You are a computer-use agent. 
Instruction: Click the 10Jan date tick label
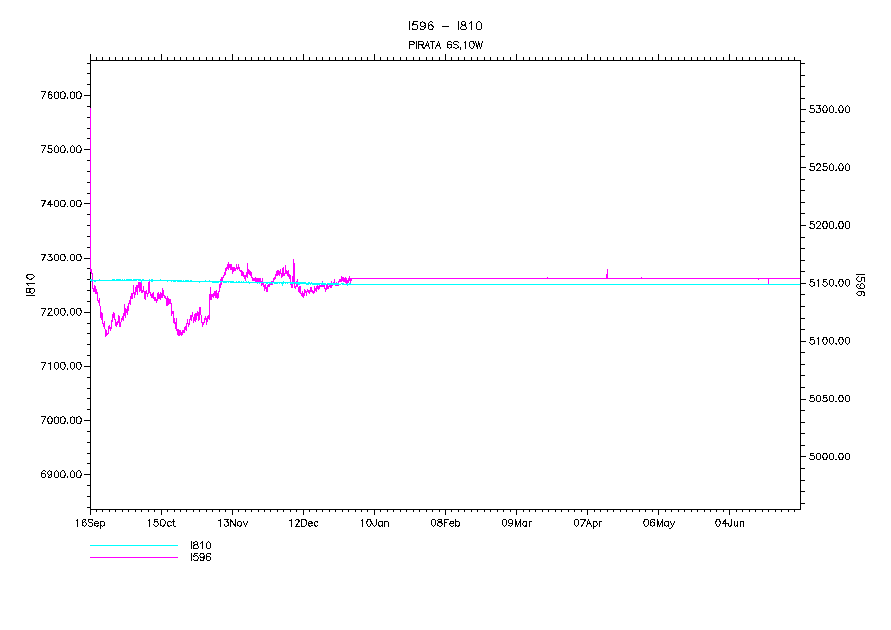pos(374,523)
